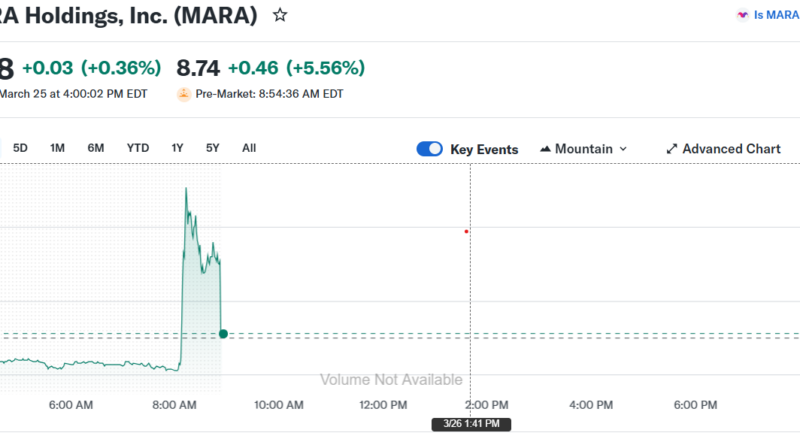Click the Advanced Chart expand arrows icon
The image size is (800, 445).
pyautogui.click(x=672, y=149)
